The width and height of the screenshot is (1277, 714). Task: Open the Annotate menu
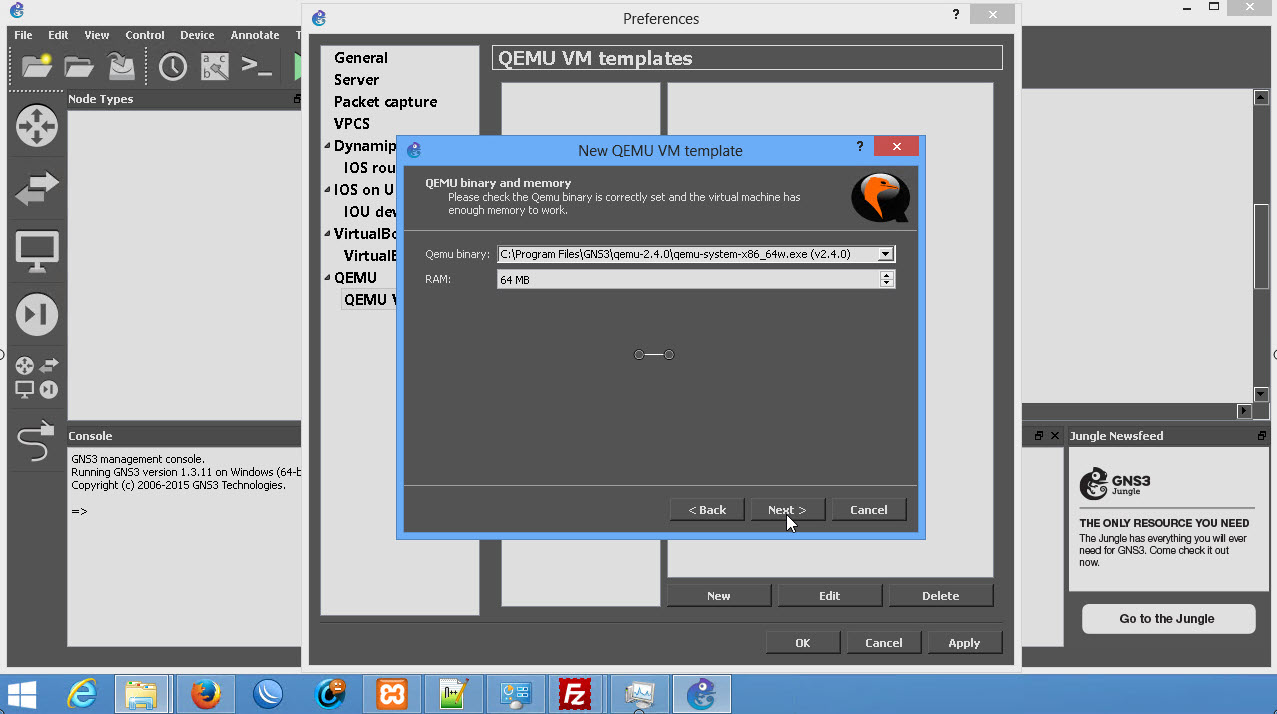(255, 35)
